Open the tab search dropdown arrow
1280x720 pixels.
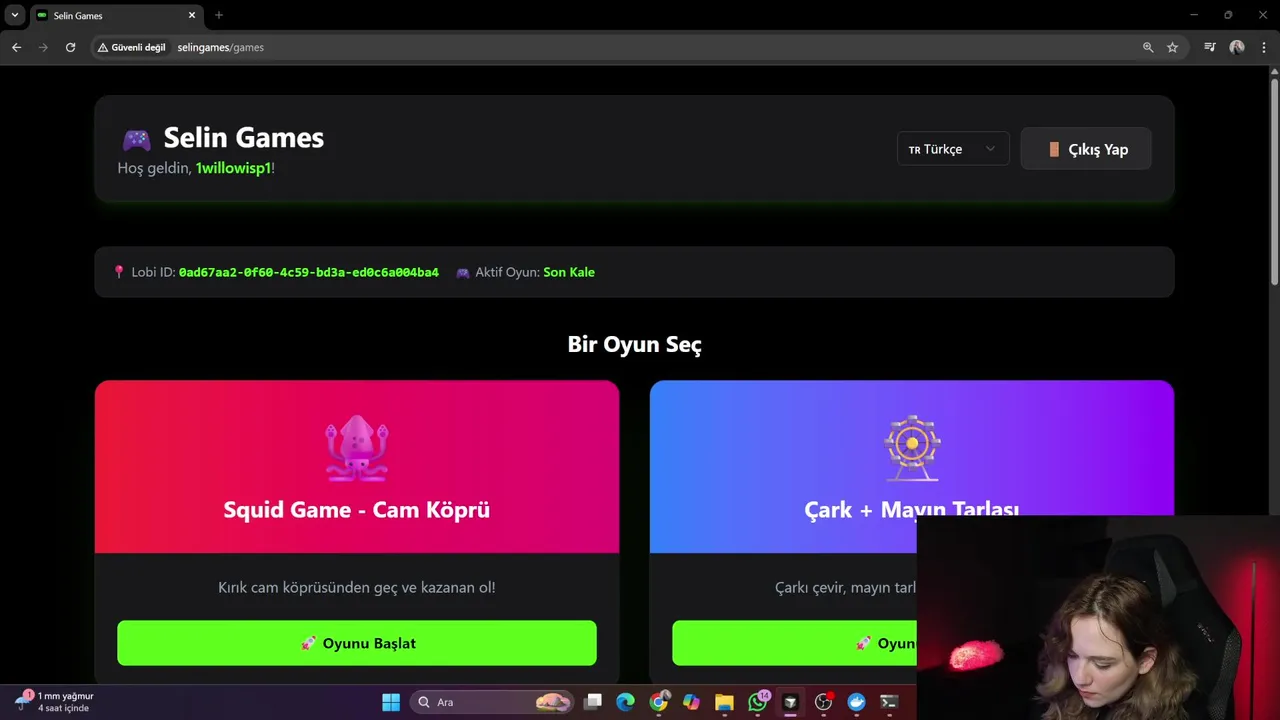pyautogui.click(x=15, y=15)
